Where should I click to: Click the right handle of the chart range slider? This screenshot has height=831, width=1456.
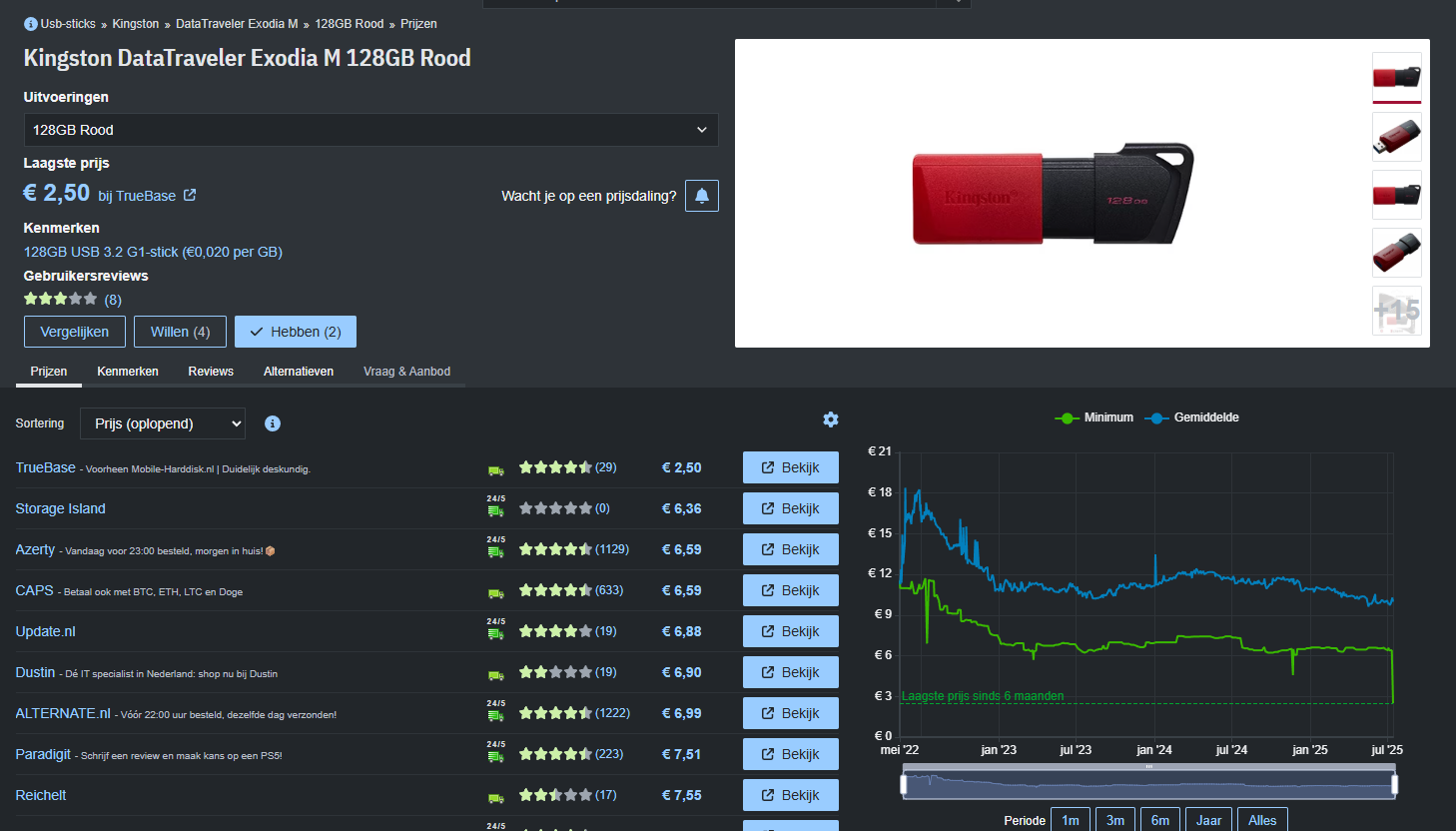[1394, 785]
